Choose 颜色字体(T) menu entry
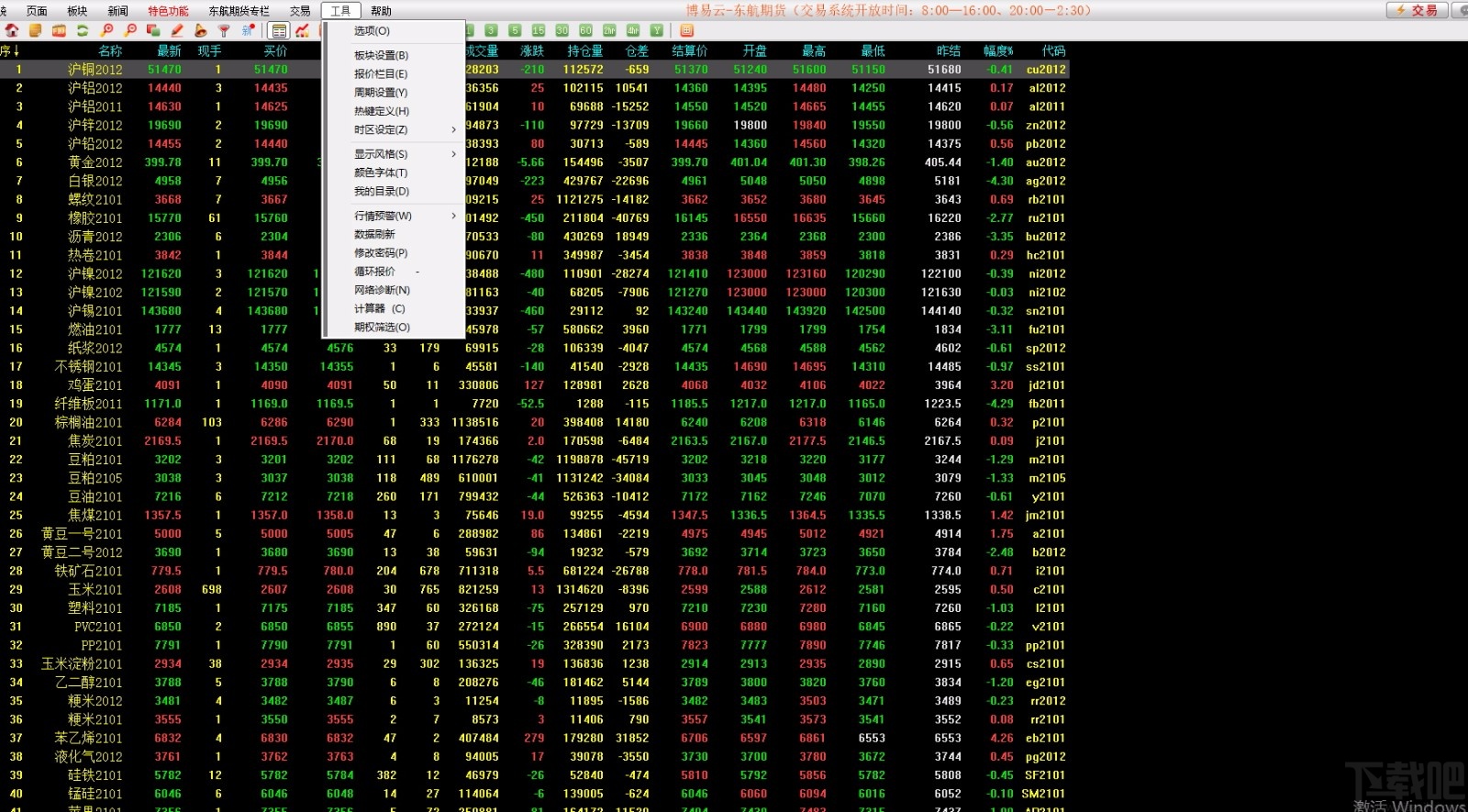Image resolution: width=1468 pixels, height=812 pixels. pos(394,172)
